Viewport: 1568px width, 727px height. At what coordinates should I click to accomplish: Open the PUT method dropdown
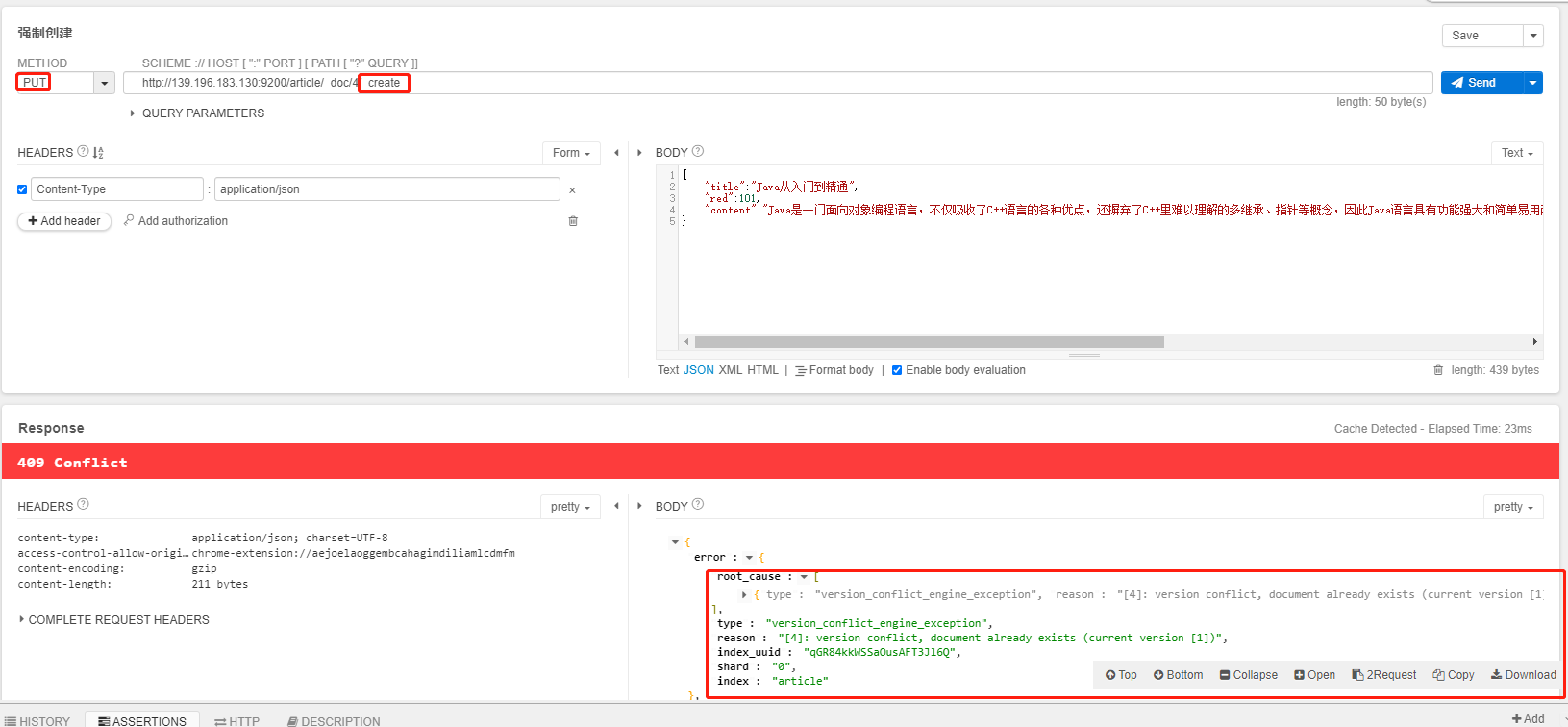[105, 84]
